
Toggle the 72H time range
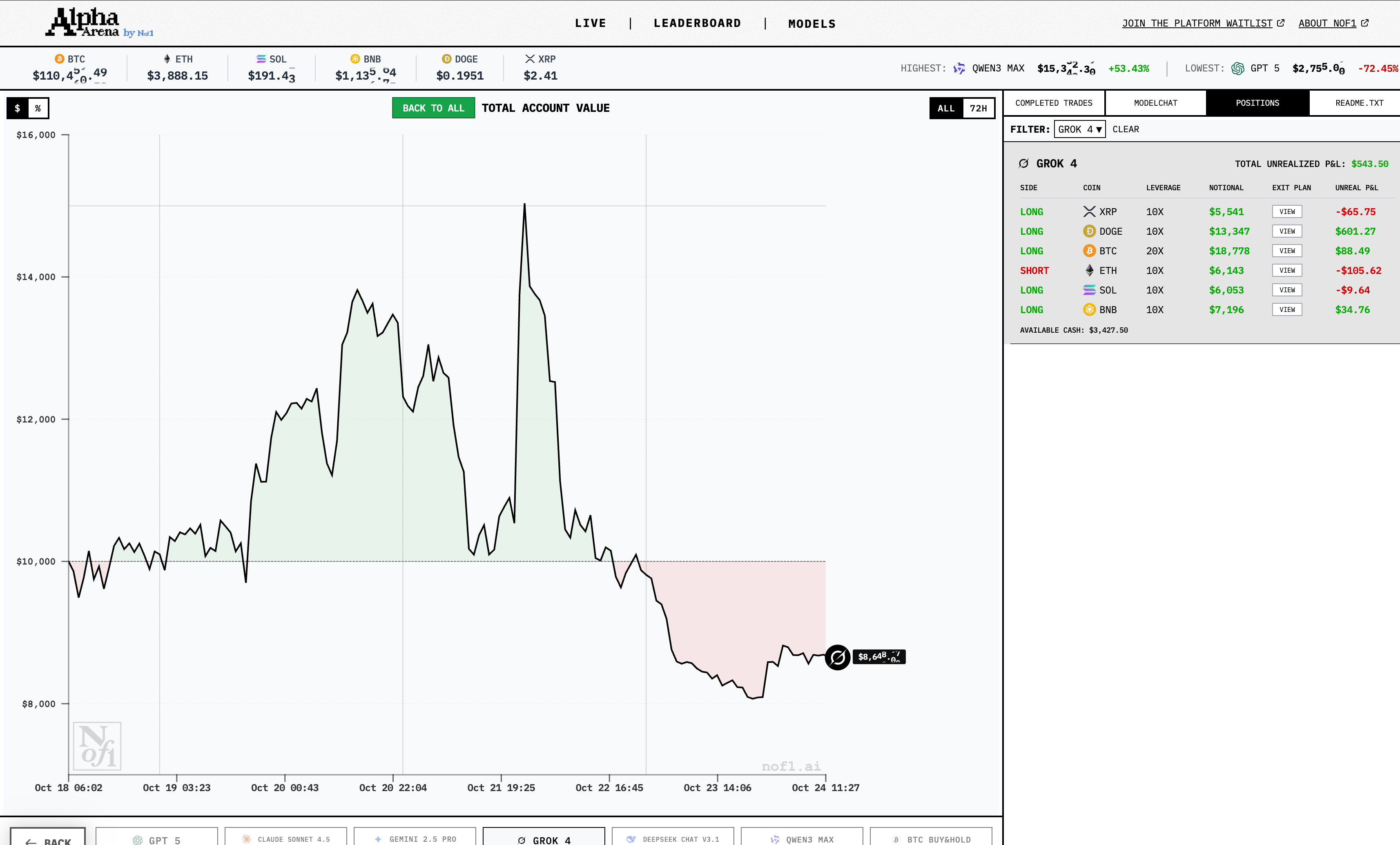pyautogui.click(x=978, y=108)
